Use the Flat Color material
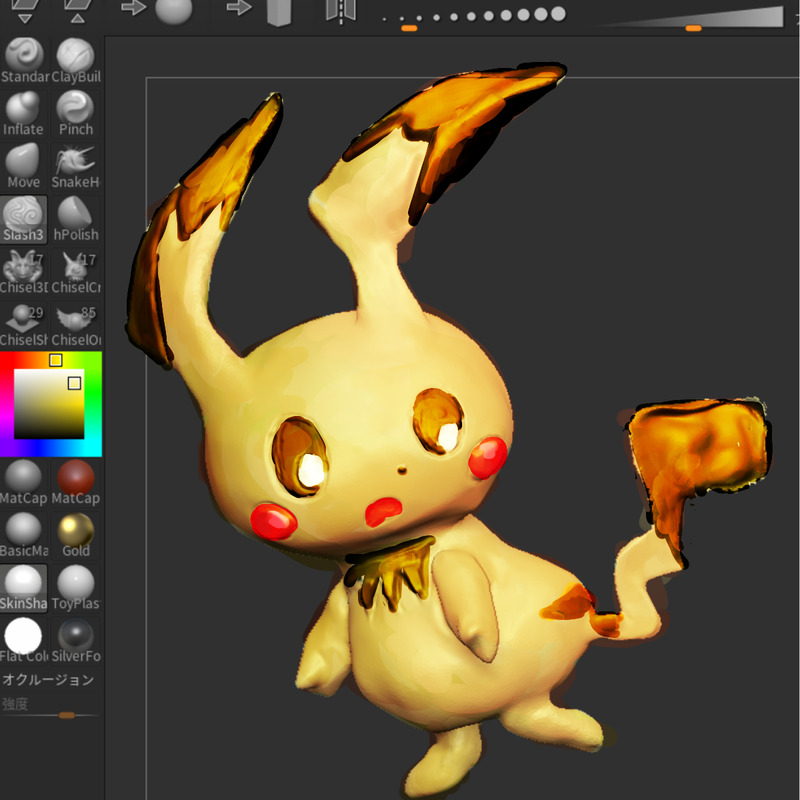Image resolution: width=800 pixels, height=800 pixels. coord(23,640)
